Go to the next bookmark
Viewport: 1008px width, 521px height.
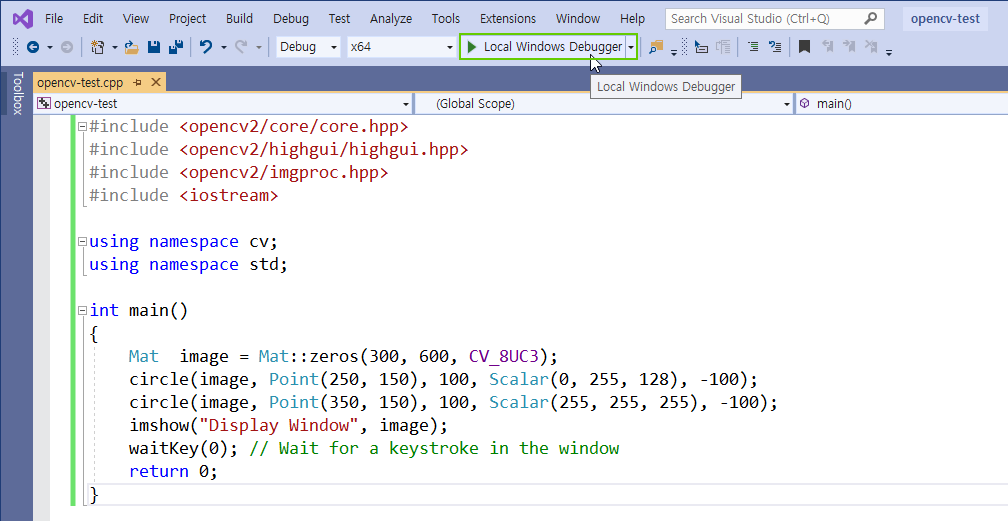pos(849,47)
